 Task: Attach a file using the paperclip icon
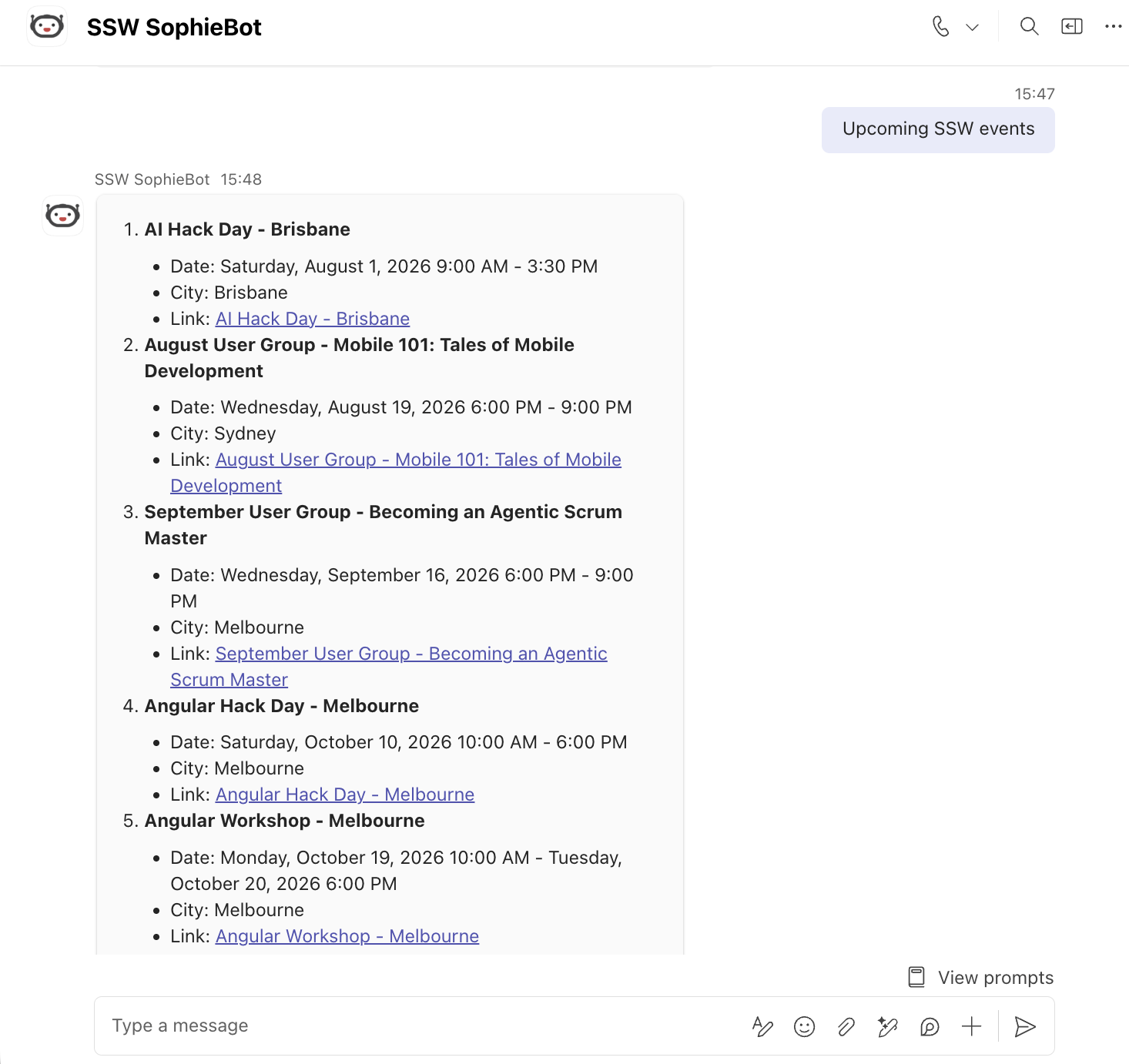pyautogui.click(x=846, y=1026)
